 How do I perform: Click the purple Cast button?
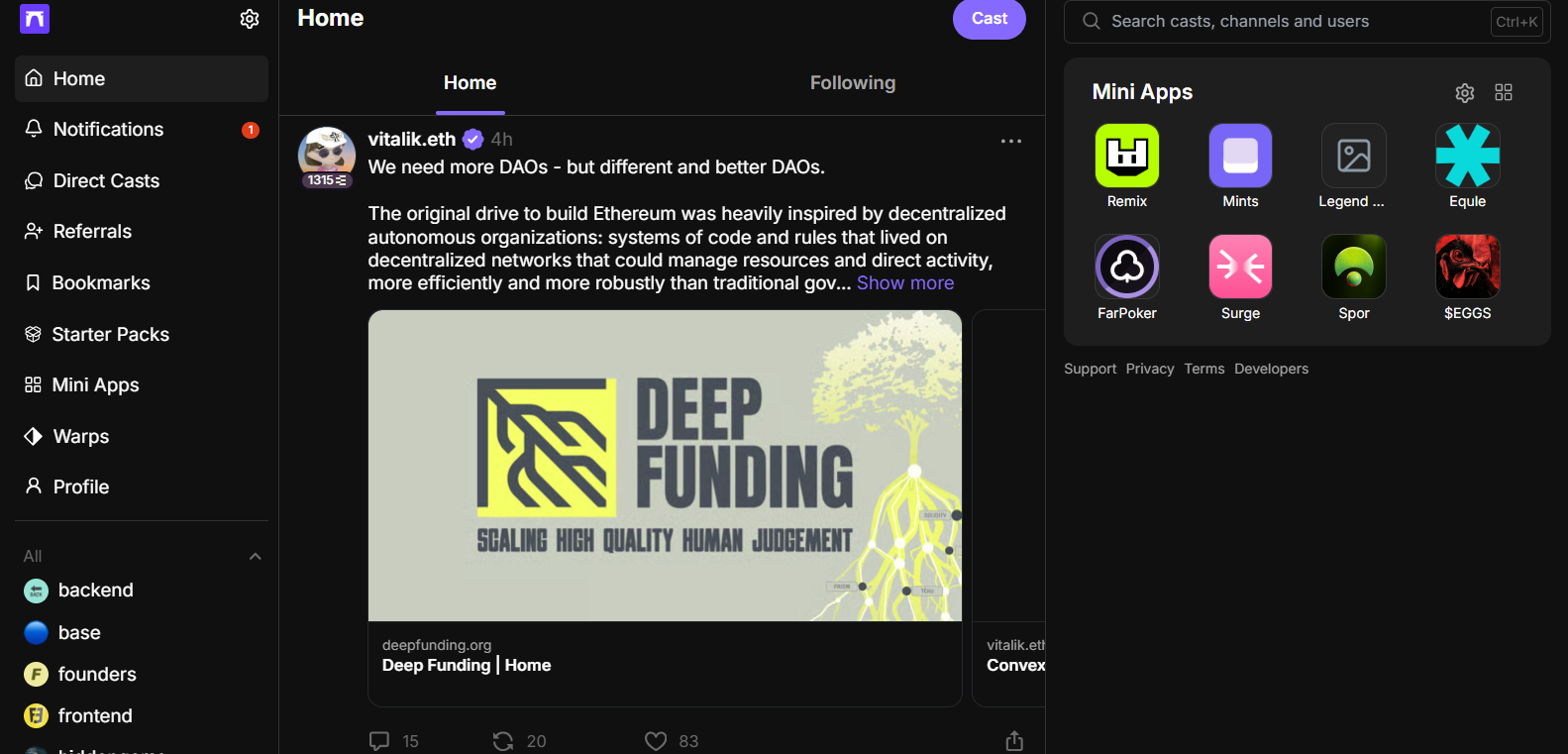tap(989, 19)
